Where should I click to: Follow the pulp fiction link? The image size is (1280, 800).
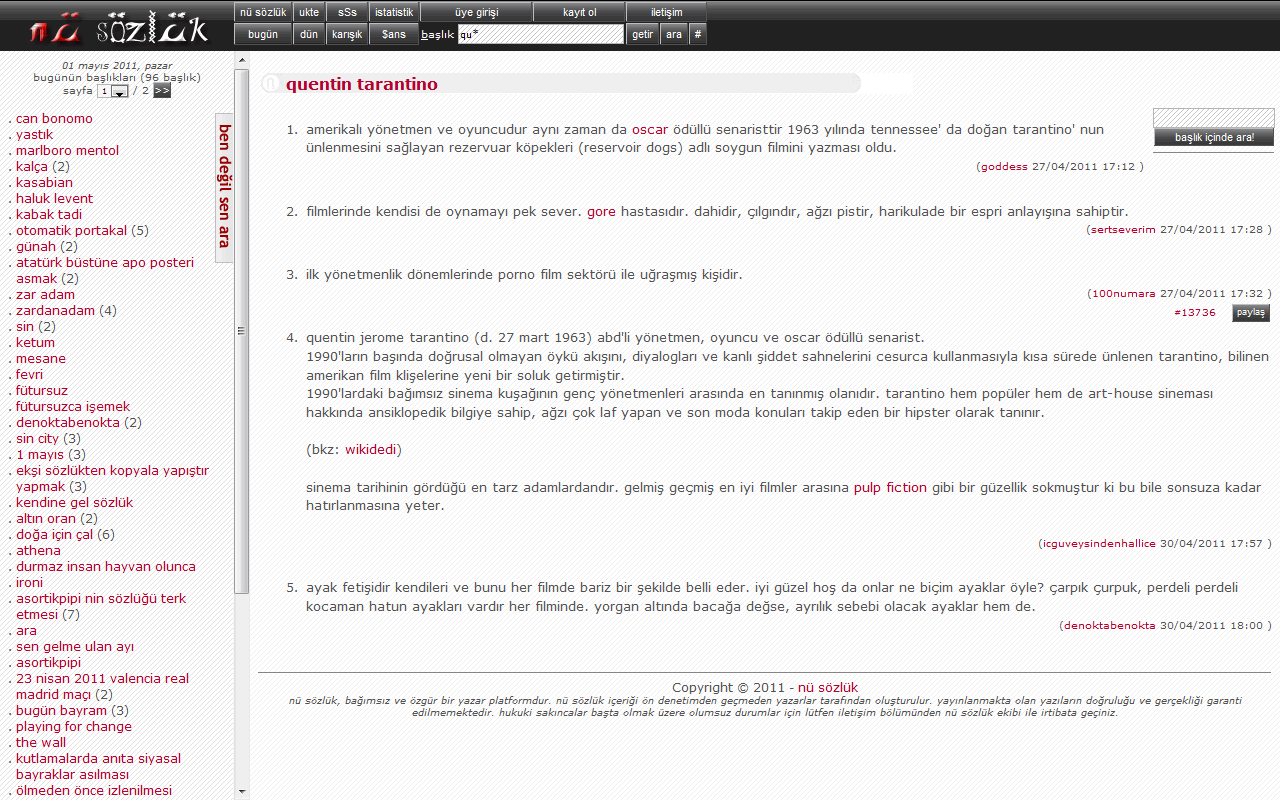pyautogui.click(x=890, y=488)
